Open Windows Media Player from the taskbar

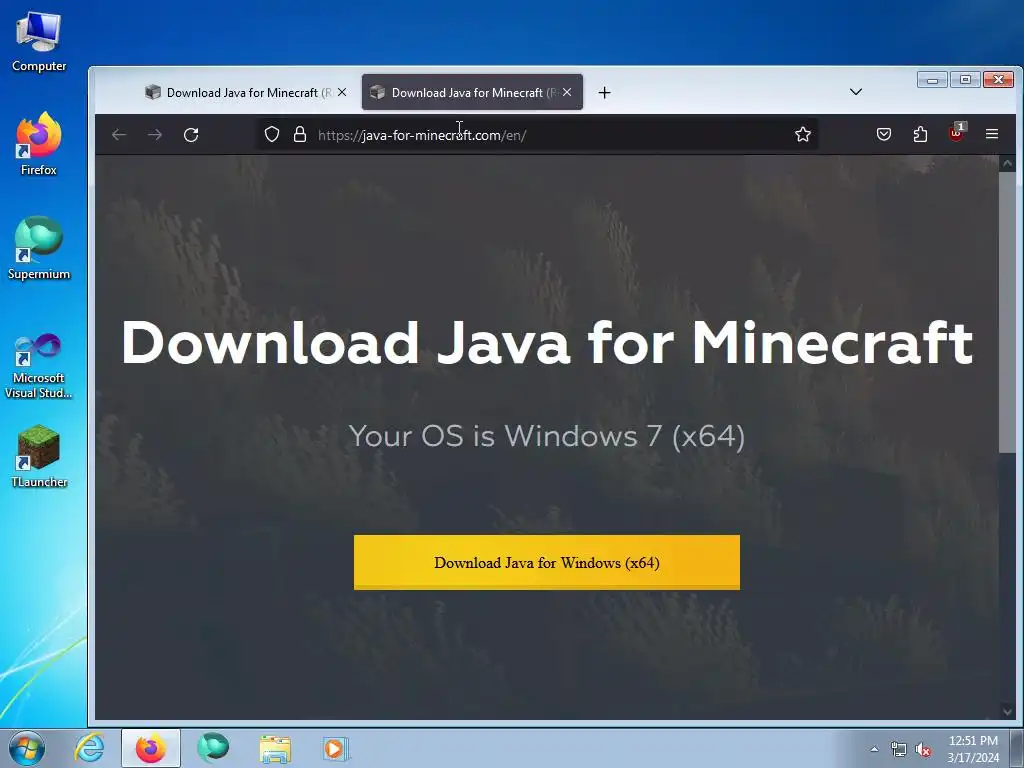coord(336,749)
